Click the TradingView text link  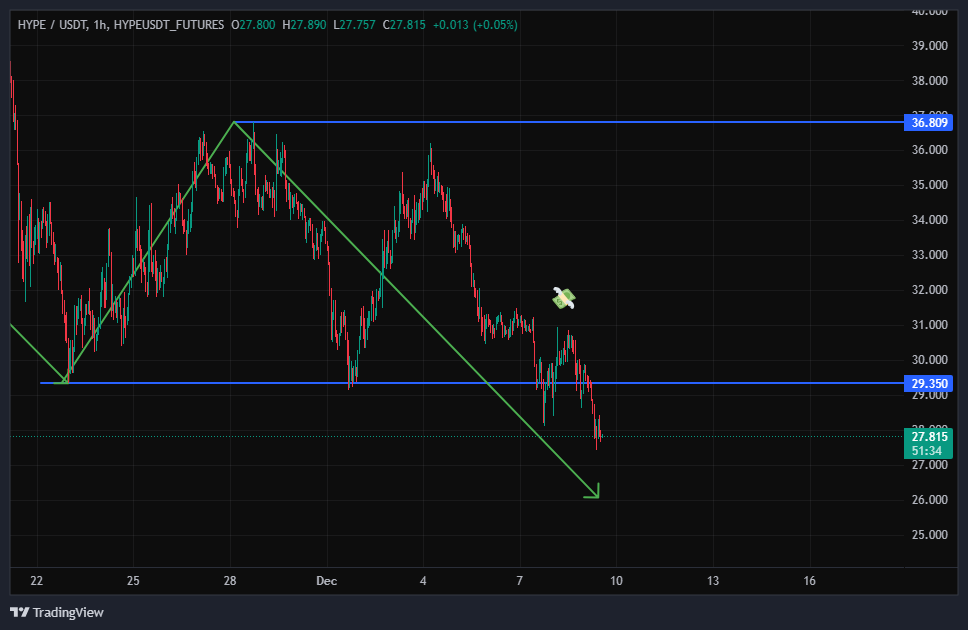[68, 612]
